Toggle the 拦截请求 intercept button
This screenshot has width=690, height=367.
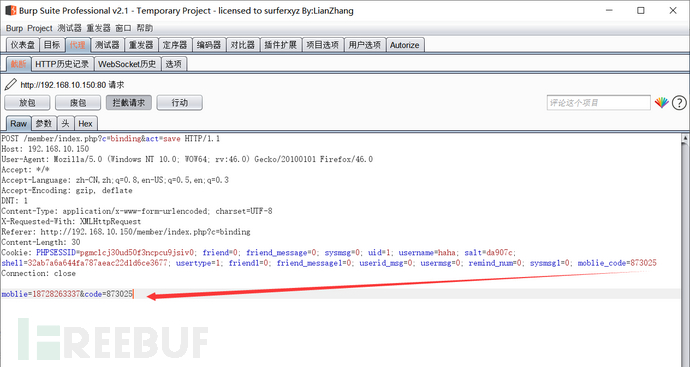pos(128,103)
